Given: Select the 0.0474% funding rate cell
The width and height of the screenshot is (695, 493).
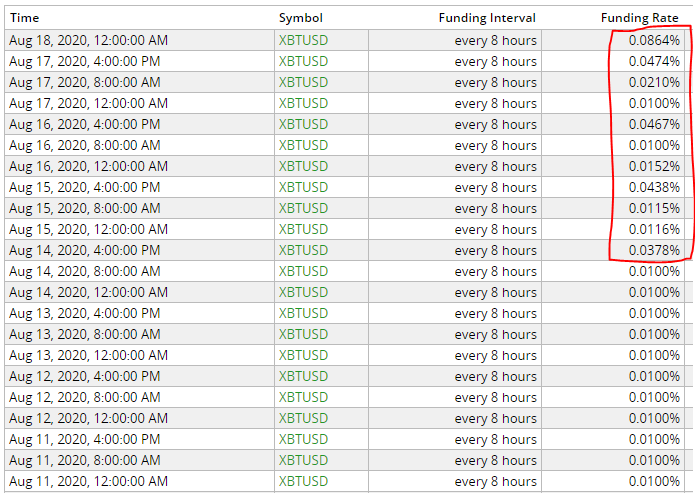Looking at the screenshot, I should [x=613, y=61].
